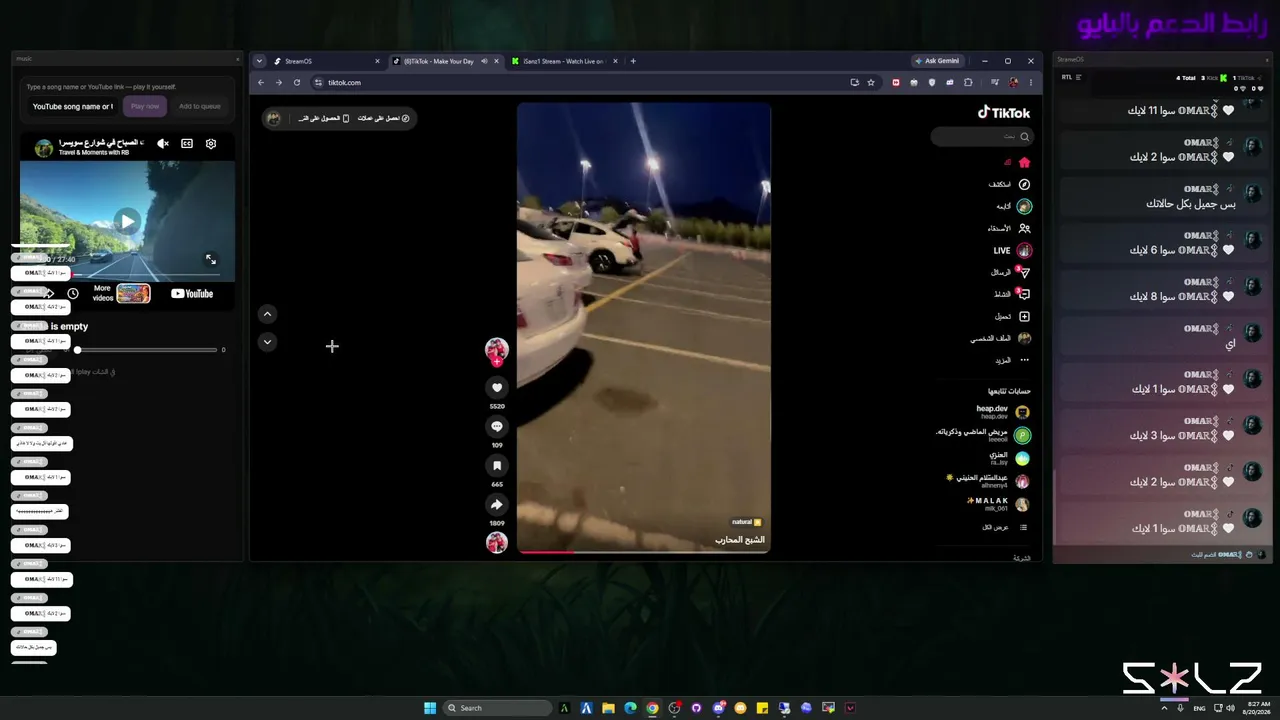This screenshot has width=1280, height=720.
Task: Open the Chrome tab search dropdown
Action: [x=259, y=61]
